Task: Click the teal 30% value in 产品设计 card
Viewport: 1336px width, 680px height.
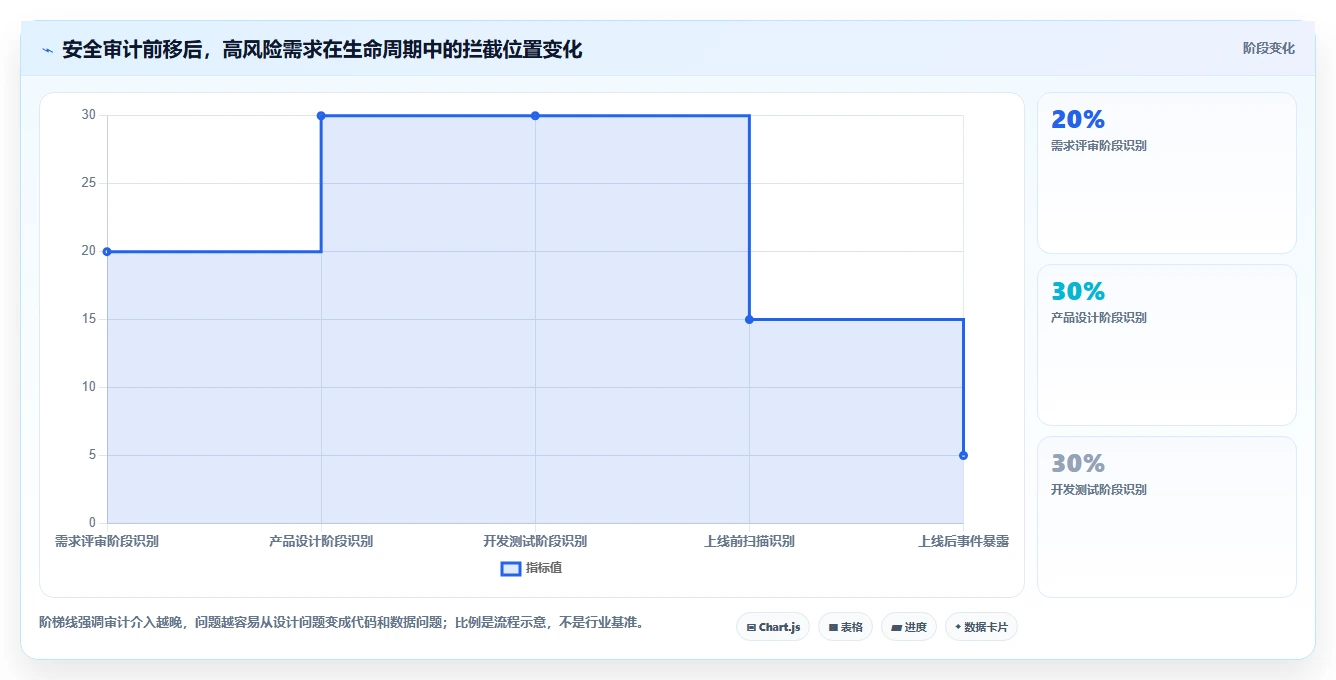Action: 1078,291
